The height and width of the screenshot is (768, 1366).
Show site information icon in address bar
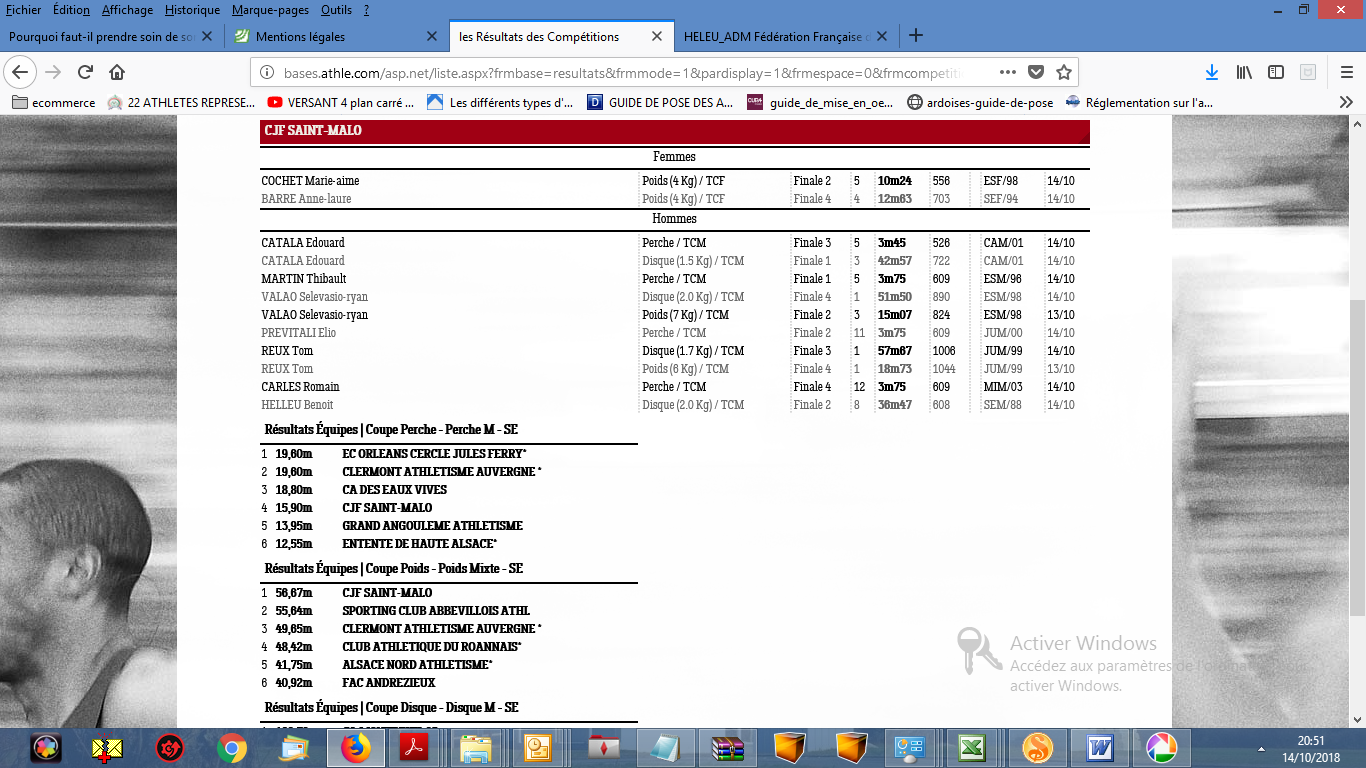[x=267, y=73]
